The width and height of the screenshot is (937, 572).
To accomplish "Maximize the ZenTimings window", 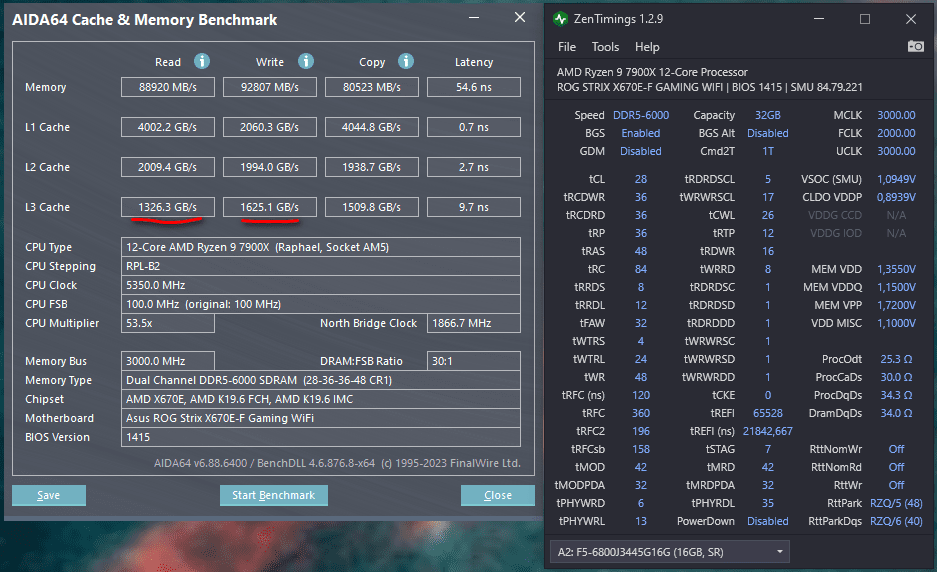I will point(865,19).
